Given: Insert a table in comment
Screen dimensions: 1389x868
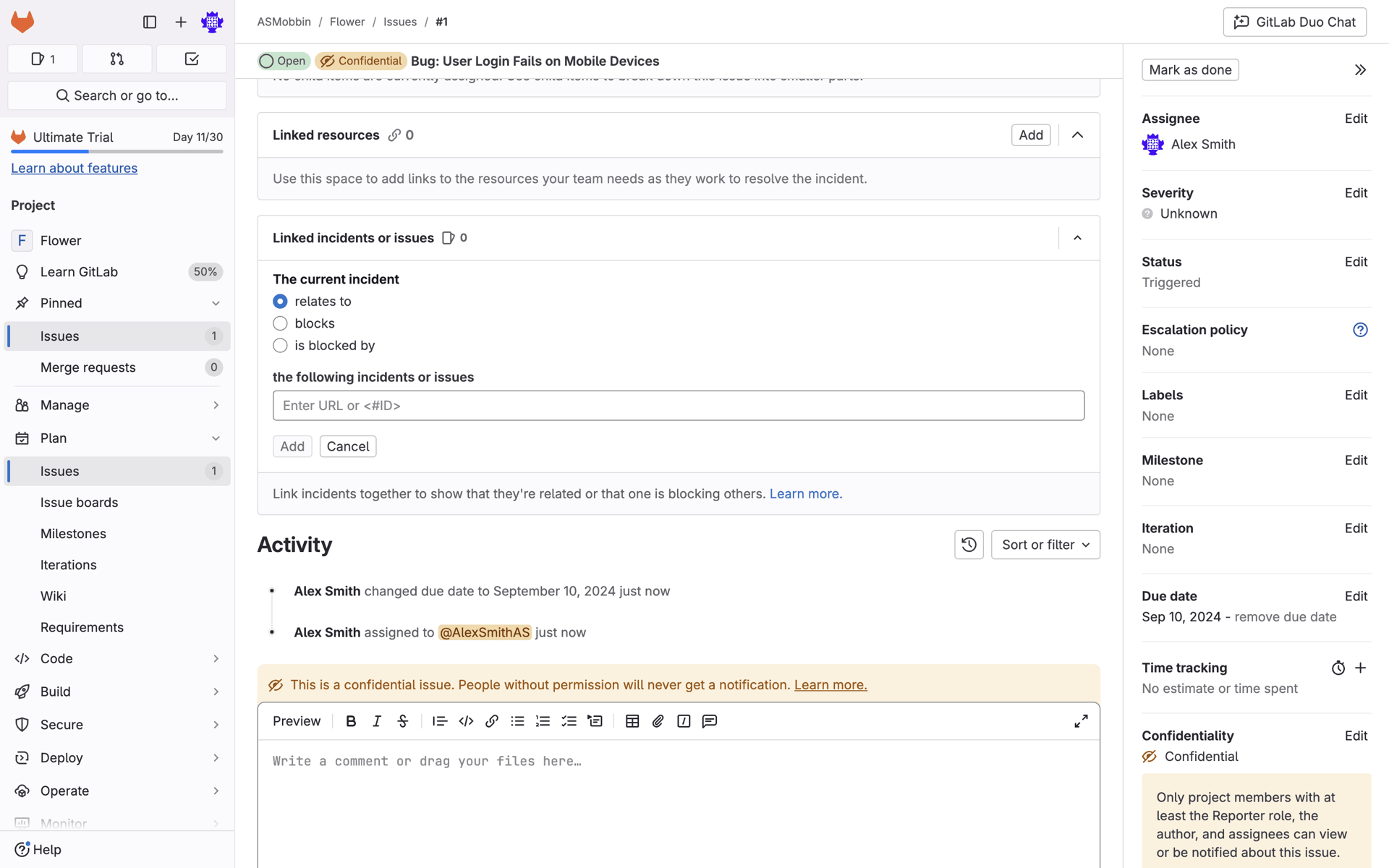Looking at the screenshot, I should 632,721.
